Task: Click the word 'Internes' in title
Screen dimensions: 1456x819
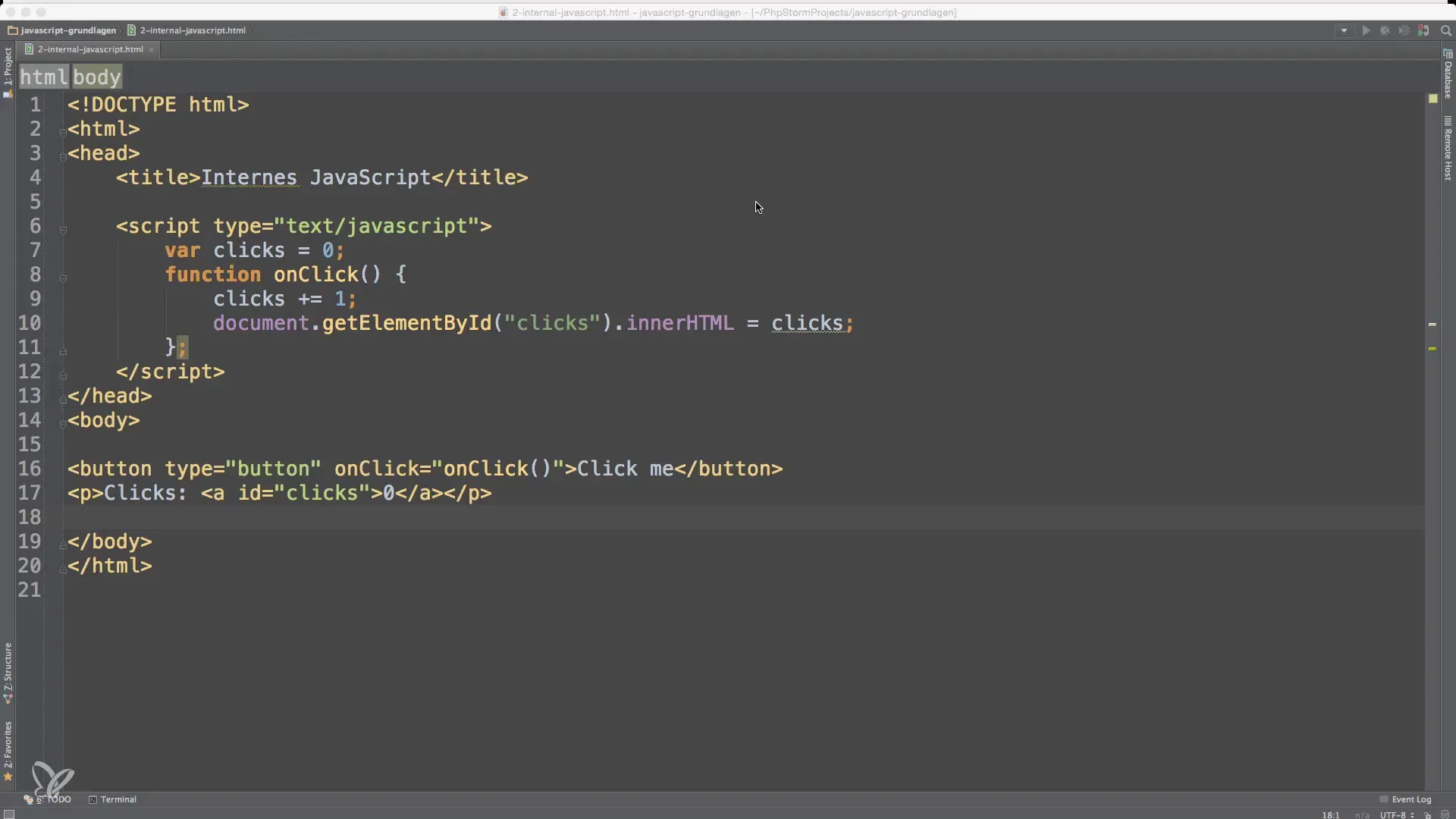Action: (249, 177)
